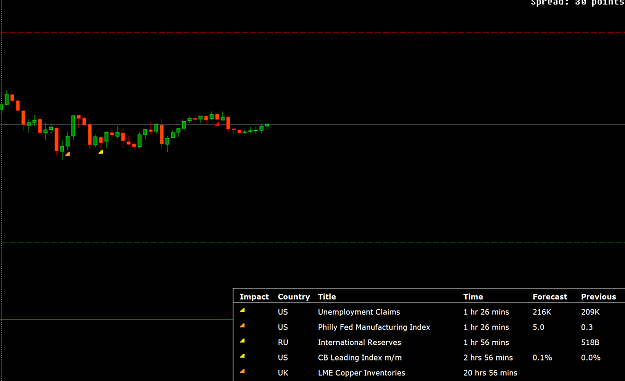Click the Forecast column header
The image size is (625, 381).
549,297
